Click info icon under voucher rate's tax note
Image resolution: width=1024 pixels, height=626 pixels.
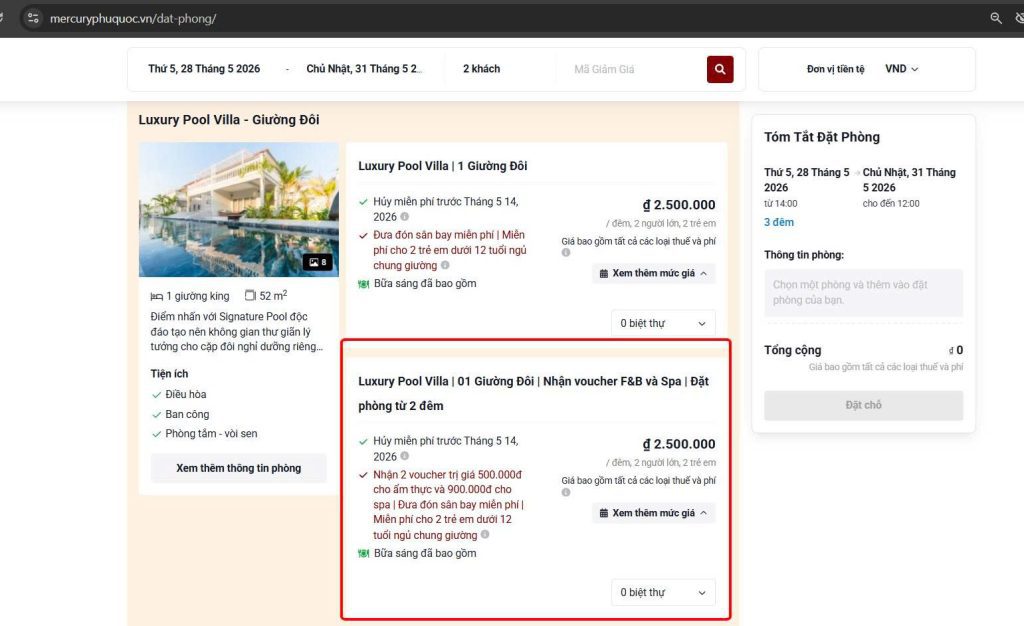tap(566, 492)
